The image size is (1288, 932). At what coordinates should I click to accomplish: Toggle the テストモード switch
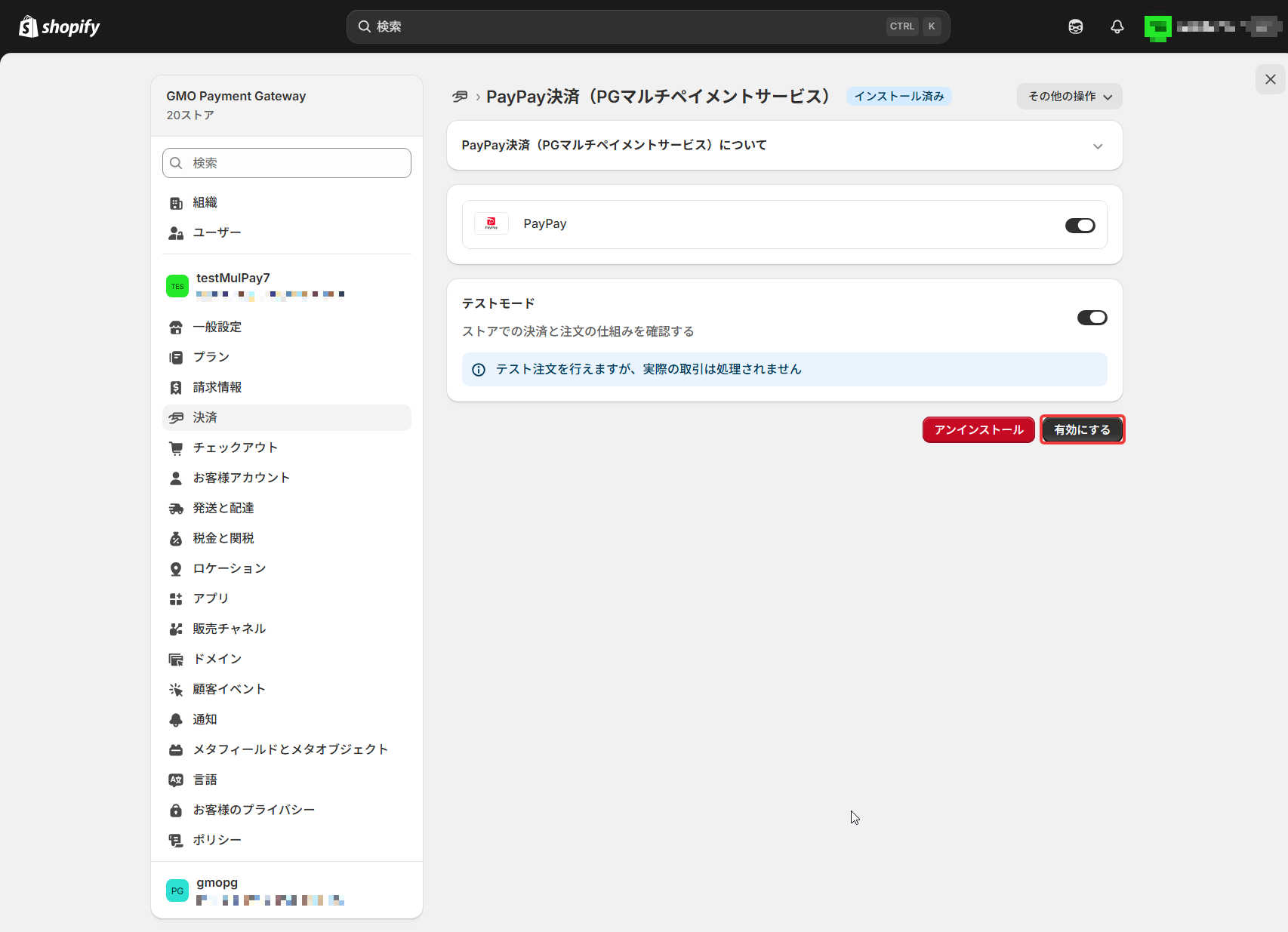(1092, 318)
